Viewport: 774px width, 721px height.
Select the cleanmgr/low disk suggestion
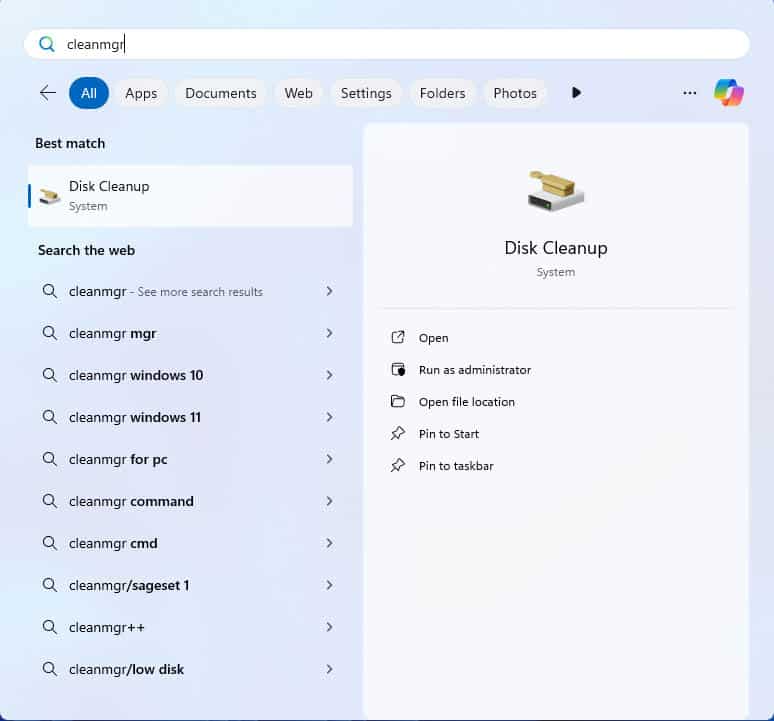[191, 669]
